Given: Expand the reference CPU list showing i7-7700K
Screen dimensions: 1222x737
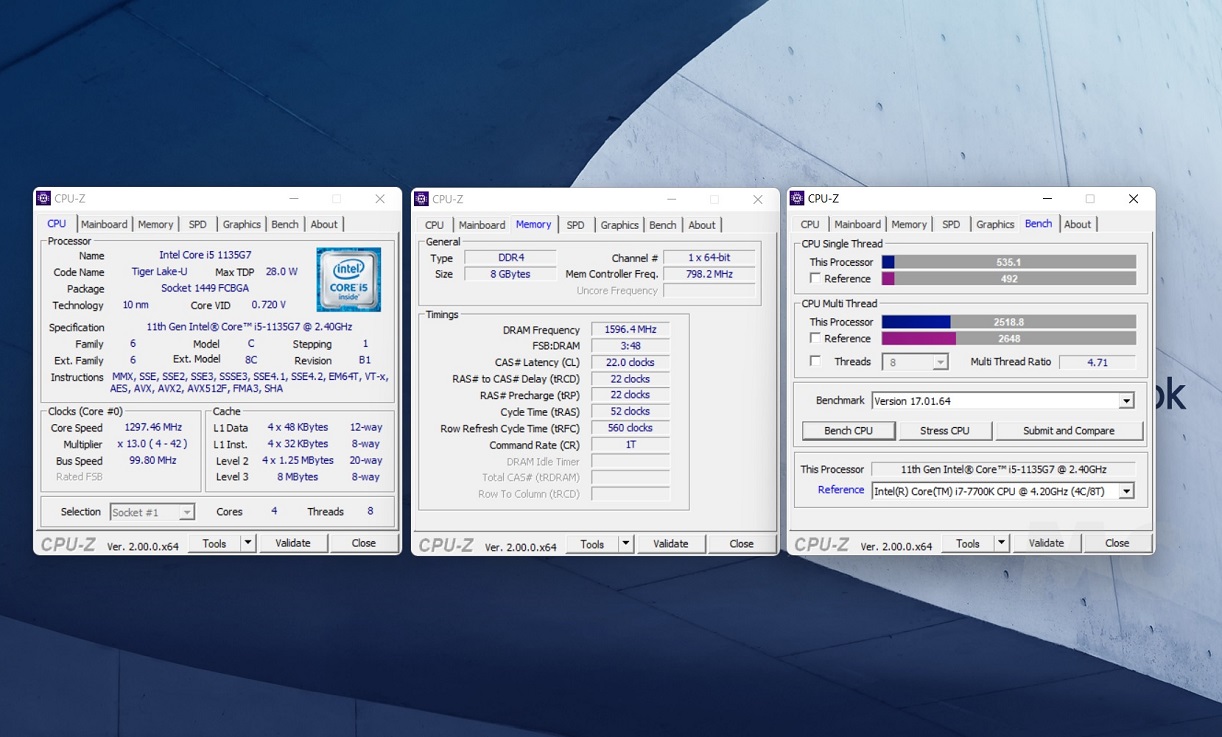Looking at the screenshot, I should click(1126, 491).
